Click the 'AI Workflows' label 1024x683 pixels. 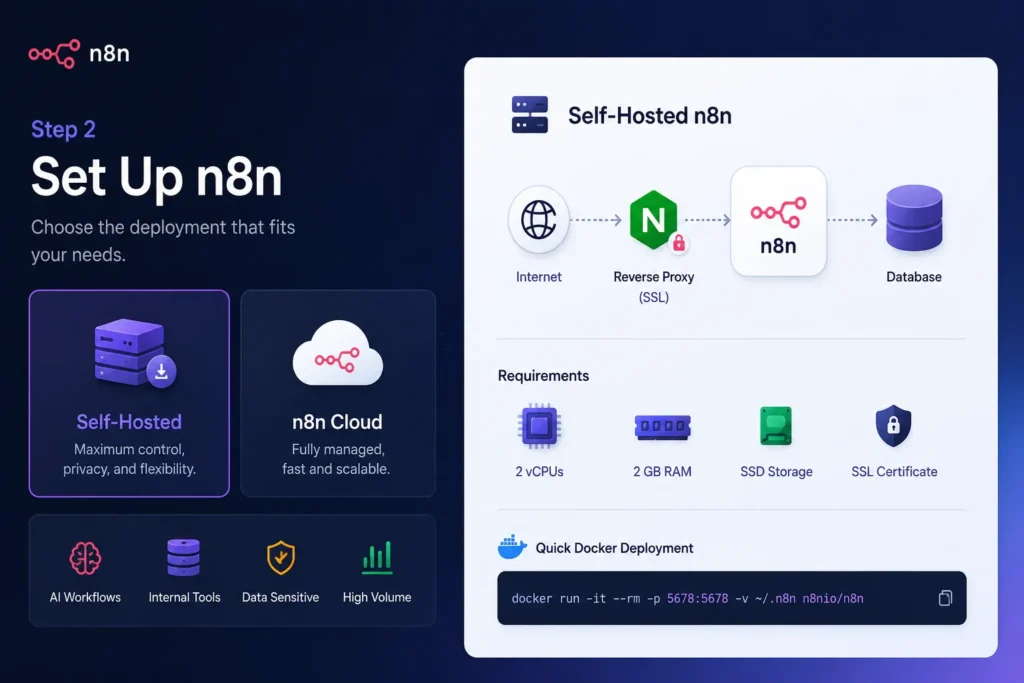[x=86, y=597]
